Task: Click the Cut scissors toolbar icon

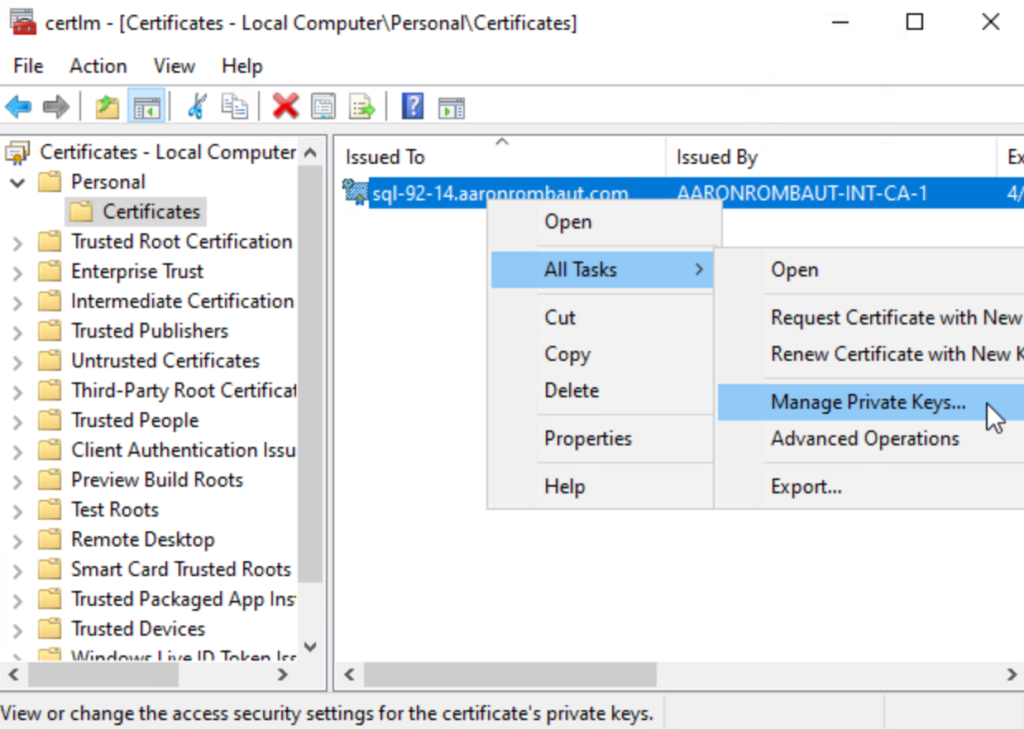Action: (x=197, y=106)
